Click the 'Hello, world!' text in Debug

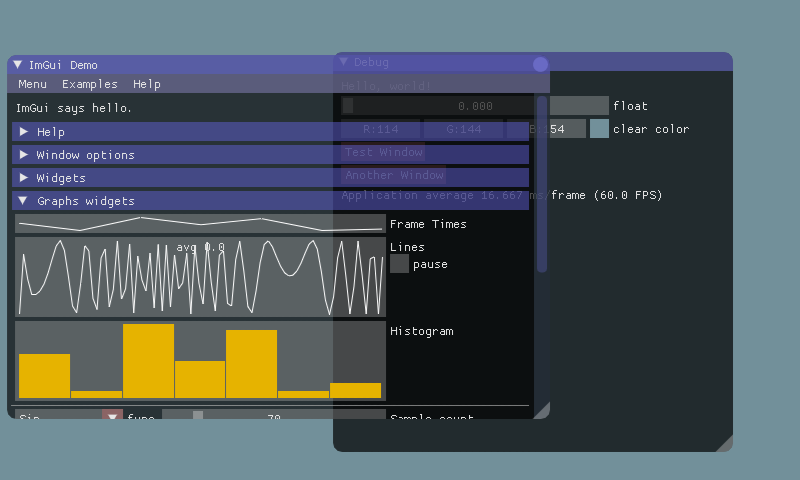386,86
